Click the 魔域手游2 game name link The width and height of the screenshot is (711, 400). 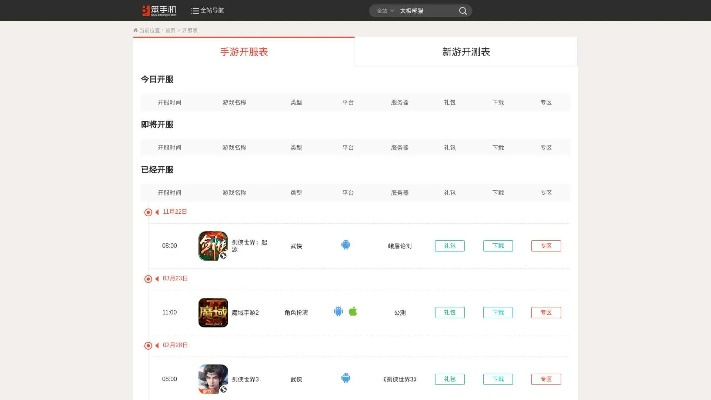[x=245, y=312]
